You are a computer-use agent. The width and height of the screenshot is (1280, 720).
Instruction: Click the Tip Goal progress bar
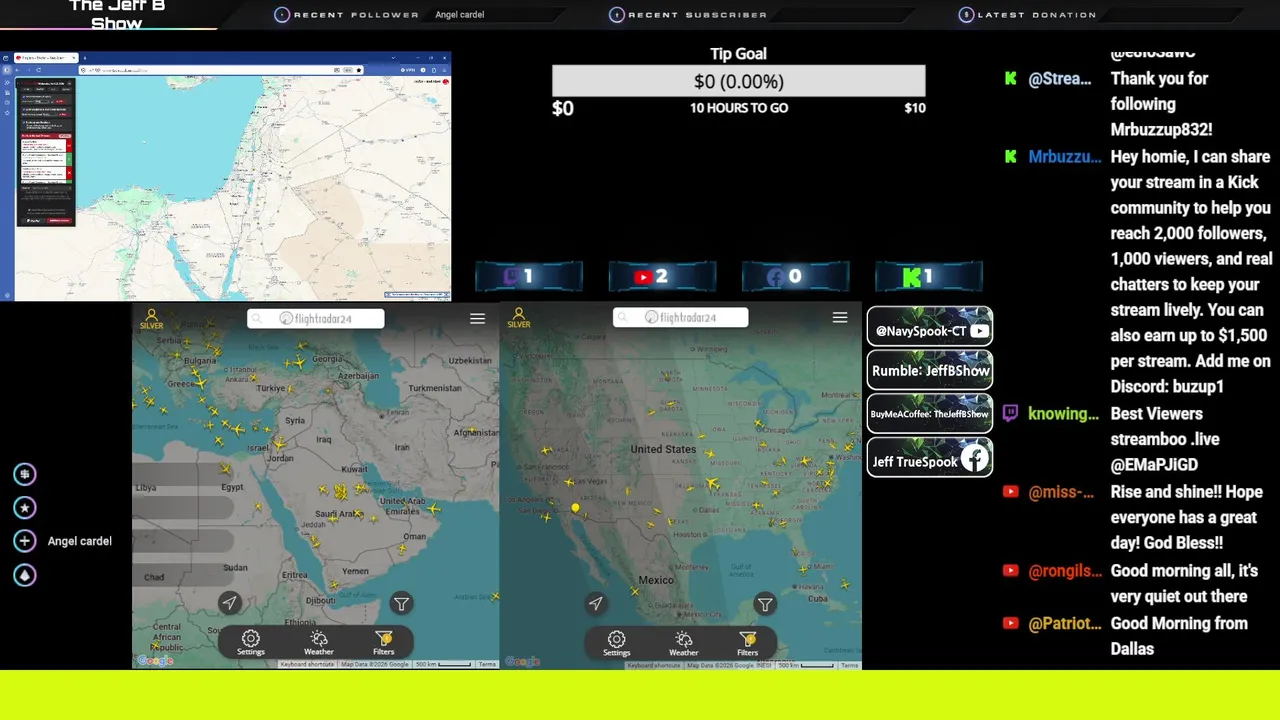[x=739, y=81]
